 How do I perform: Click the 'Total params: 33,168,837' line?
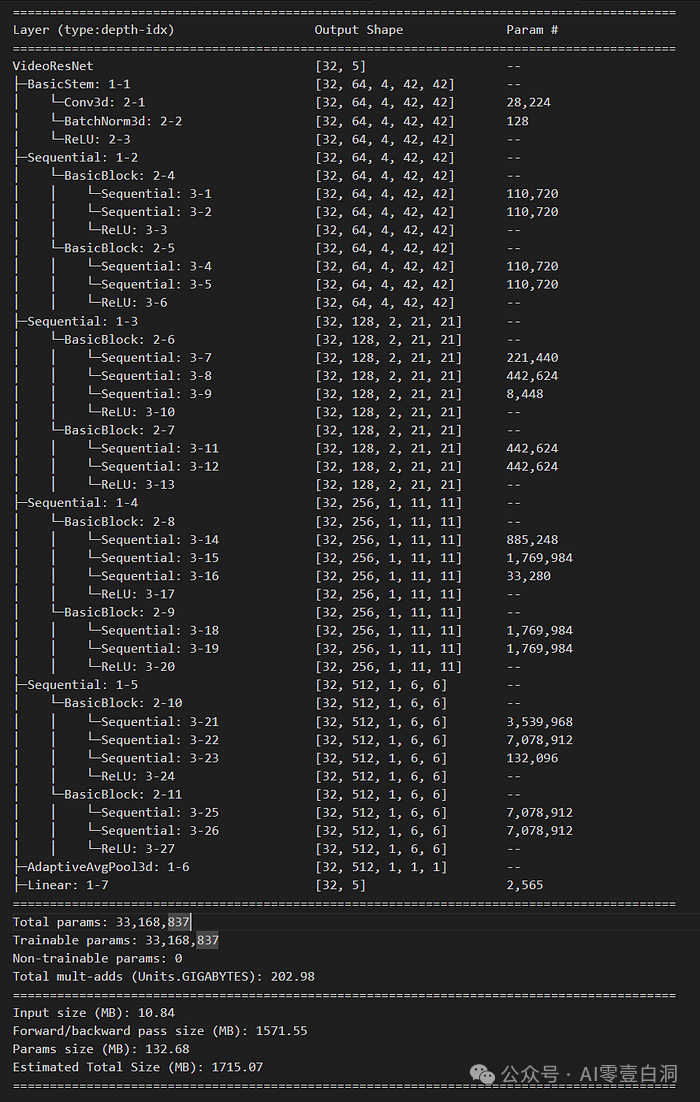pyautogui.click(x=101, y=922)
